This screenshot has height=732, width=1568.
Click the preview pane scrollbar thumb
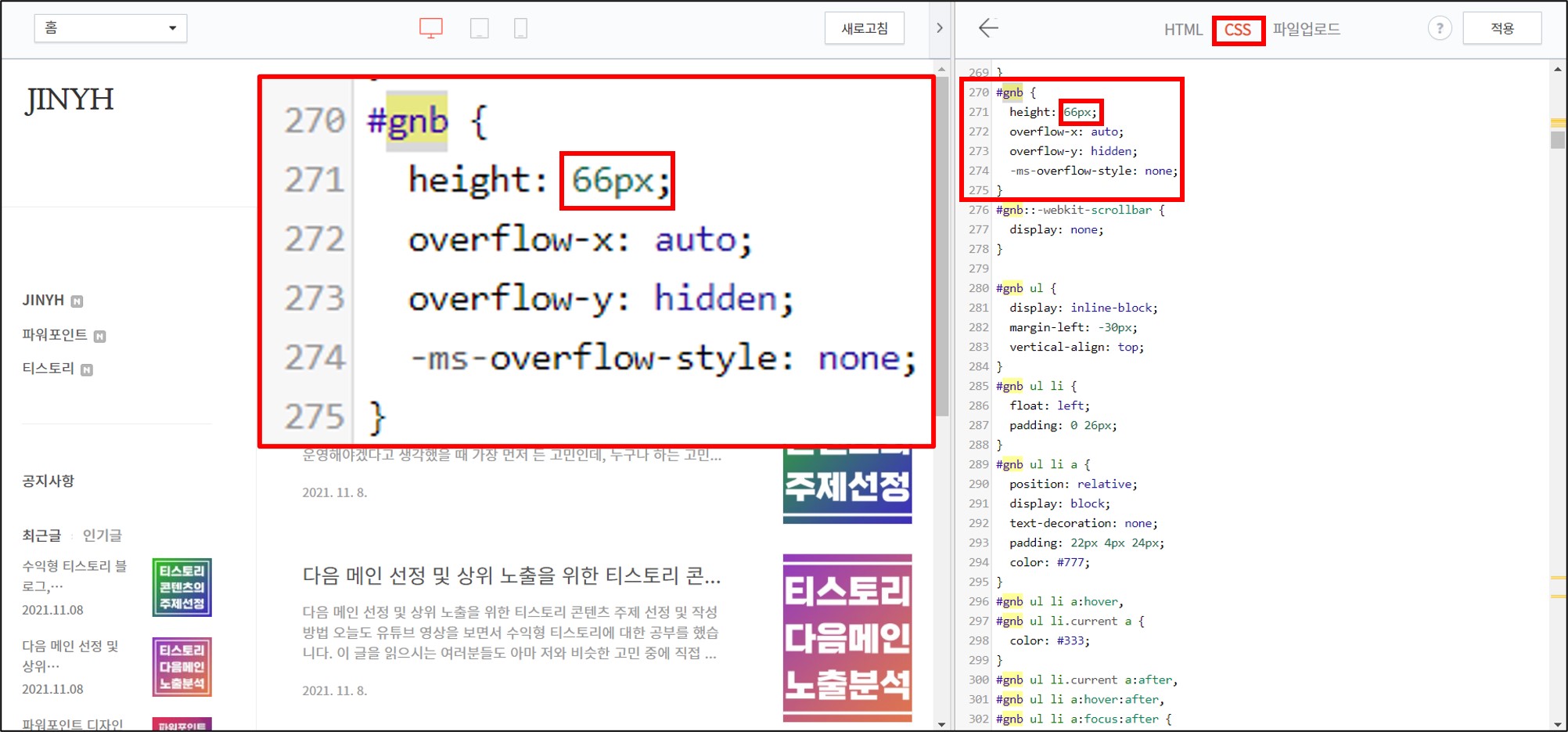[942, 247]
